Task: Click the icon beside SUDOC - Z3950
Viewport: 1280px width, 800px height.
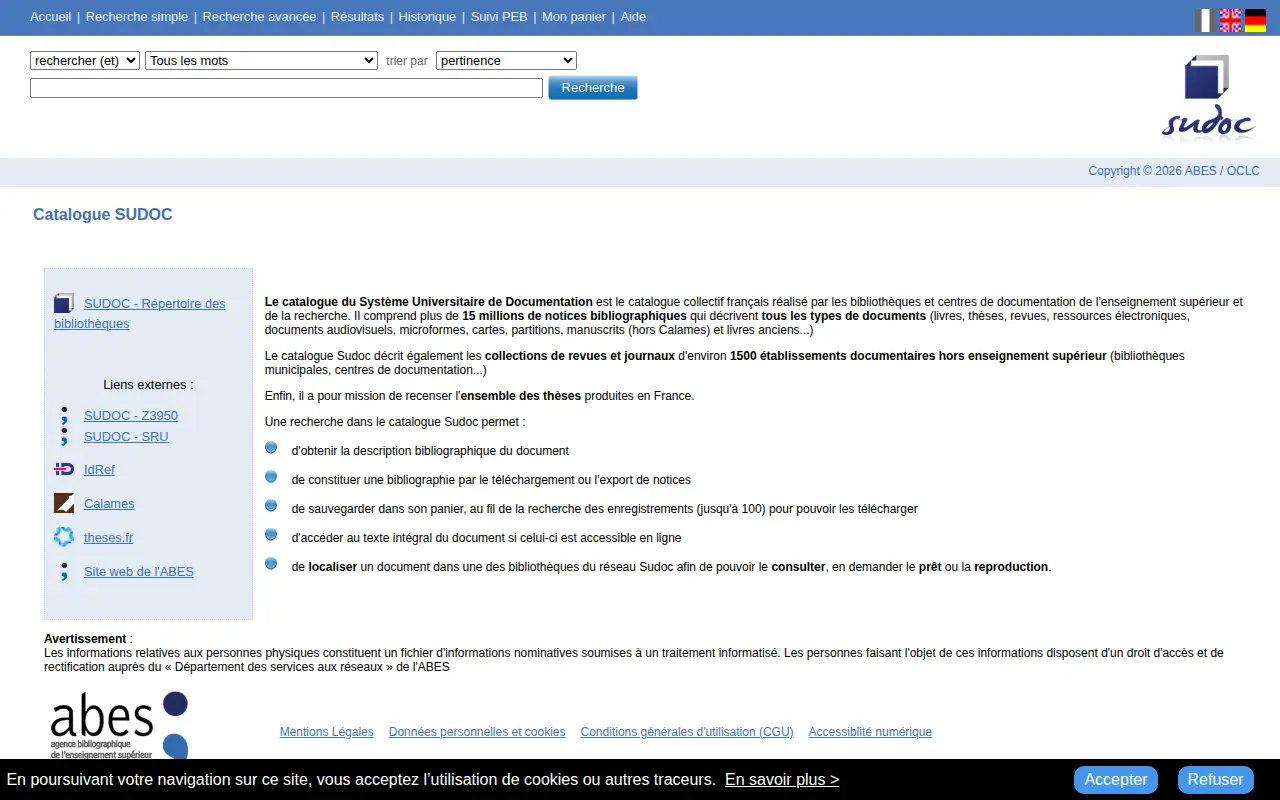Action: click(x=64, y=415)
